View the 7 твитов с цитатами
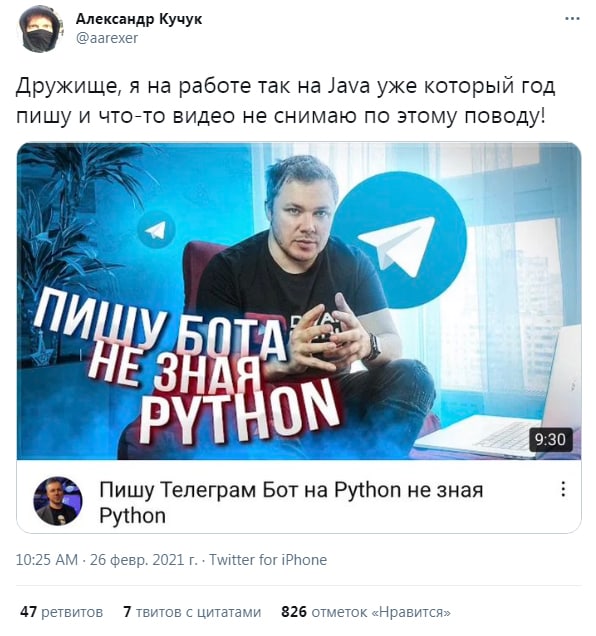This screenshot has width=596, height=636. [x=192, y=612]
